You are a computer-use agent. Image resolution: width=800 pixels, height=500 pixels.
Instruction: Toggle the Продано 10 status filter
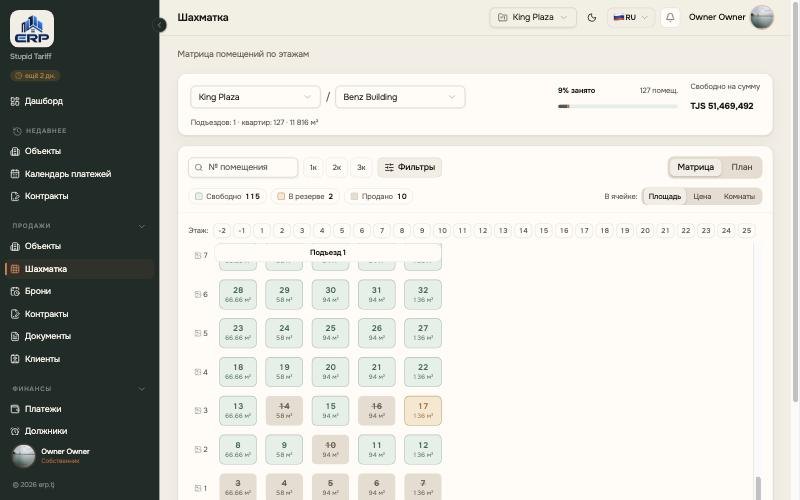tap(379, 196)
